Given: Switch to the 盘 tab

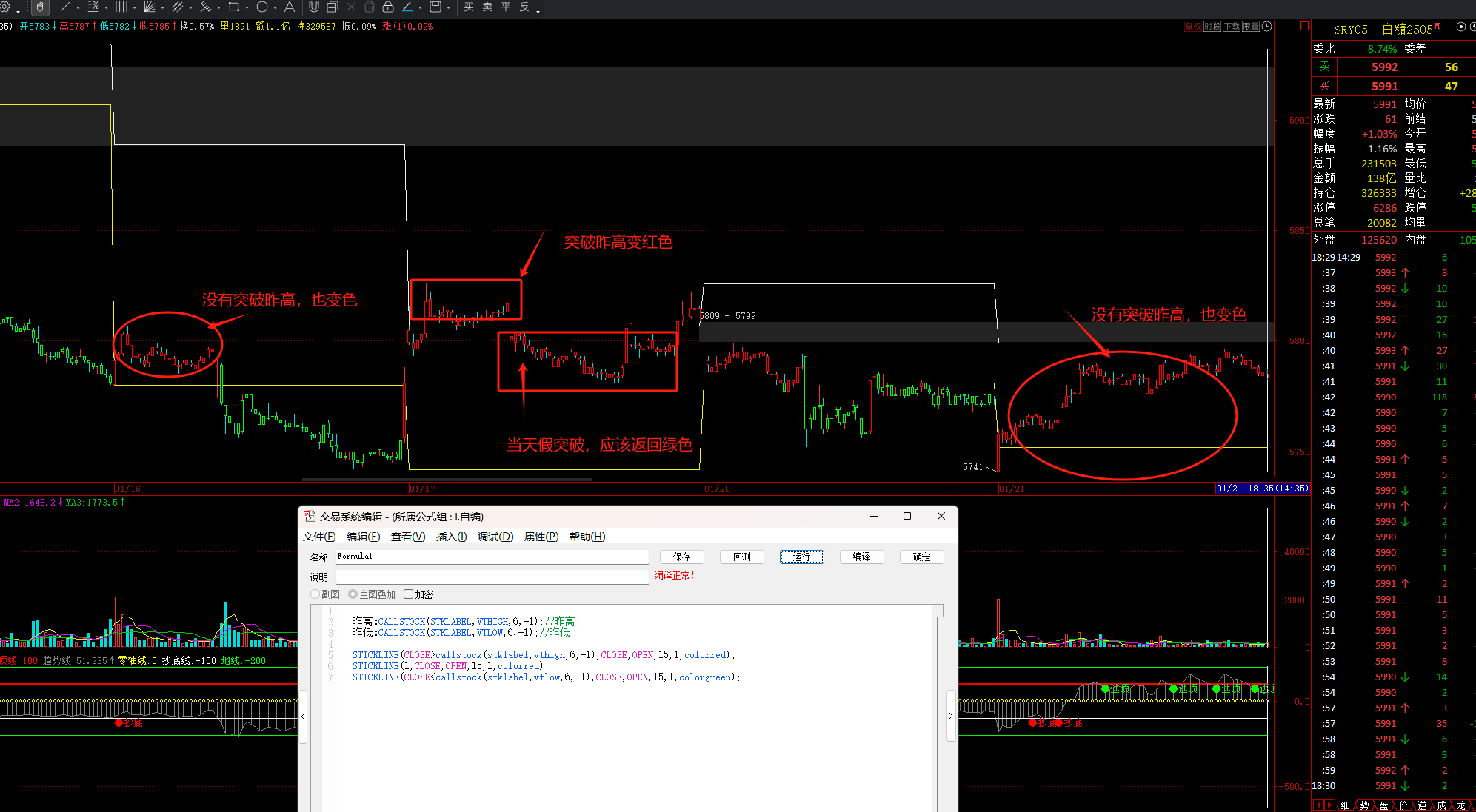Looking at the screenshot, I should tap(1383, 805).
